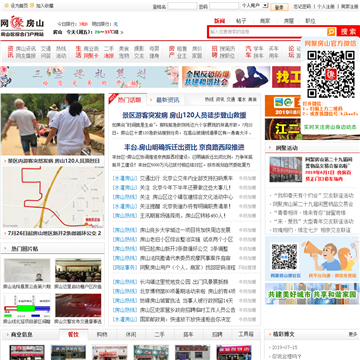The width and height of the screenshot is (360, 360).
Task: Click the arrow beside weather forecast
Action: point(122,32)
